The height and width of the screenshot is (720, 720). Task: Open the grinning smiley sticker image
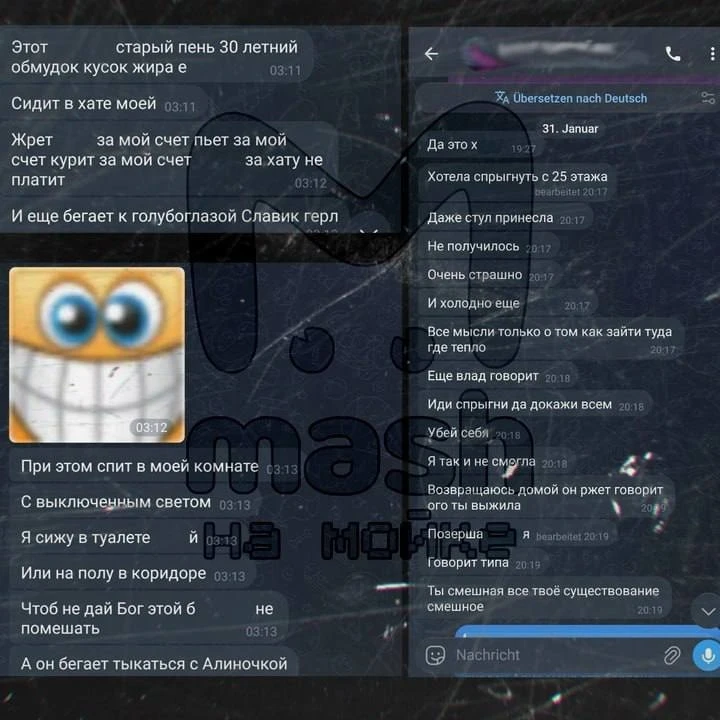(97, 355)
